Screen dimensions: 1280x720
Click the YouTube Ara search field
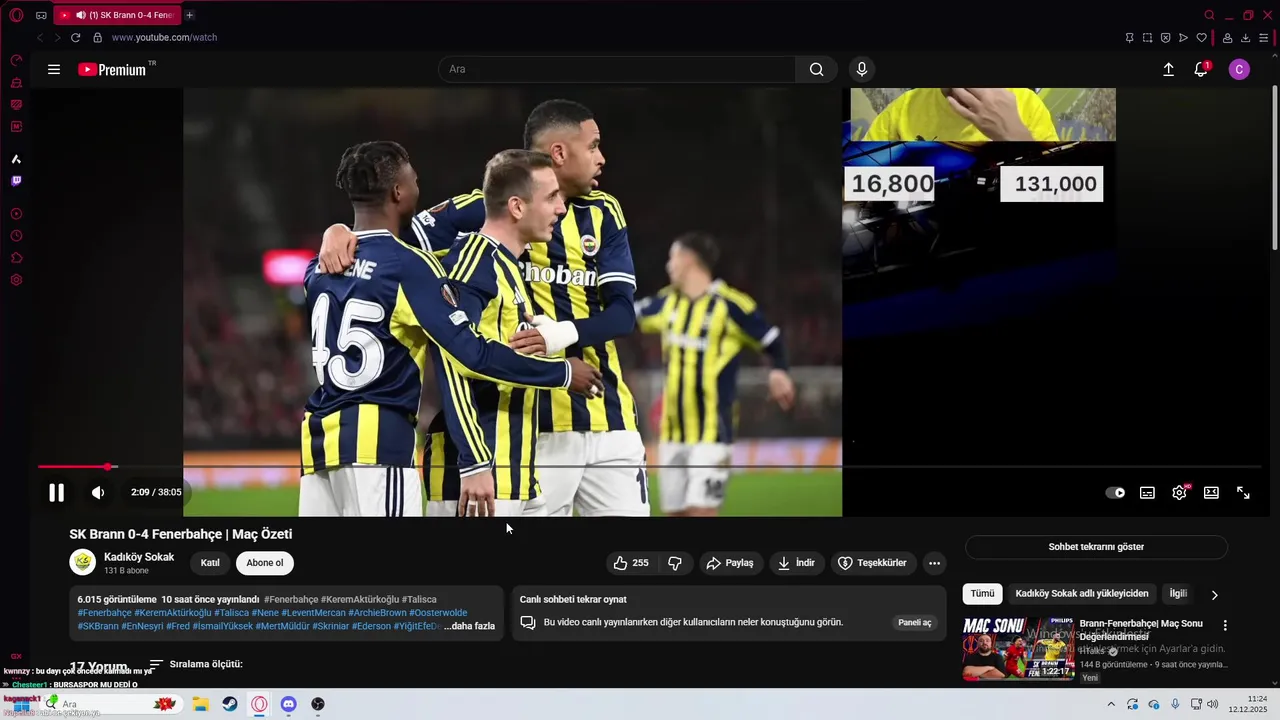pos(617,69)
